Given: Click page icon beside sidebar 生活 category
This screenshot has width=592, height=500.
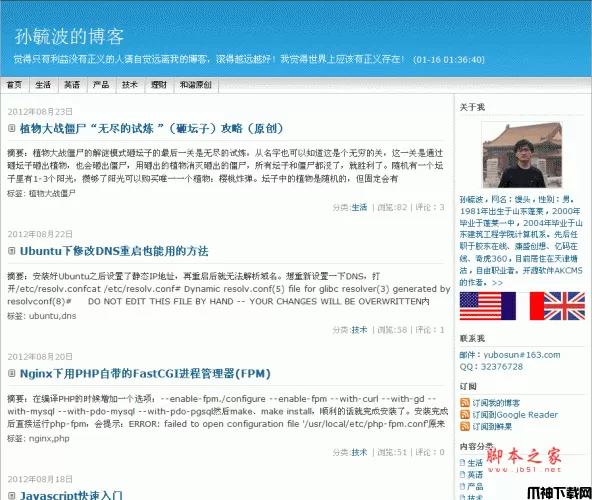Looking at the screenshot, I should click(462, 463).
